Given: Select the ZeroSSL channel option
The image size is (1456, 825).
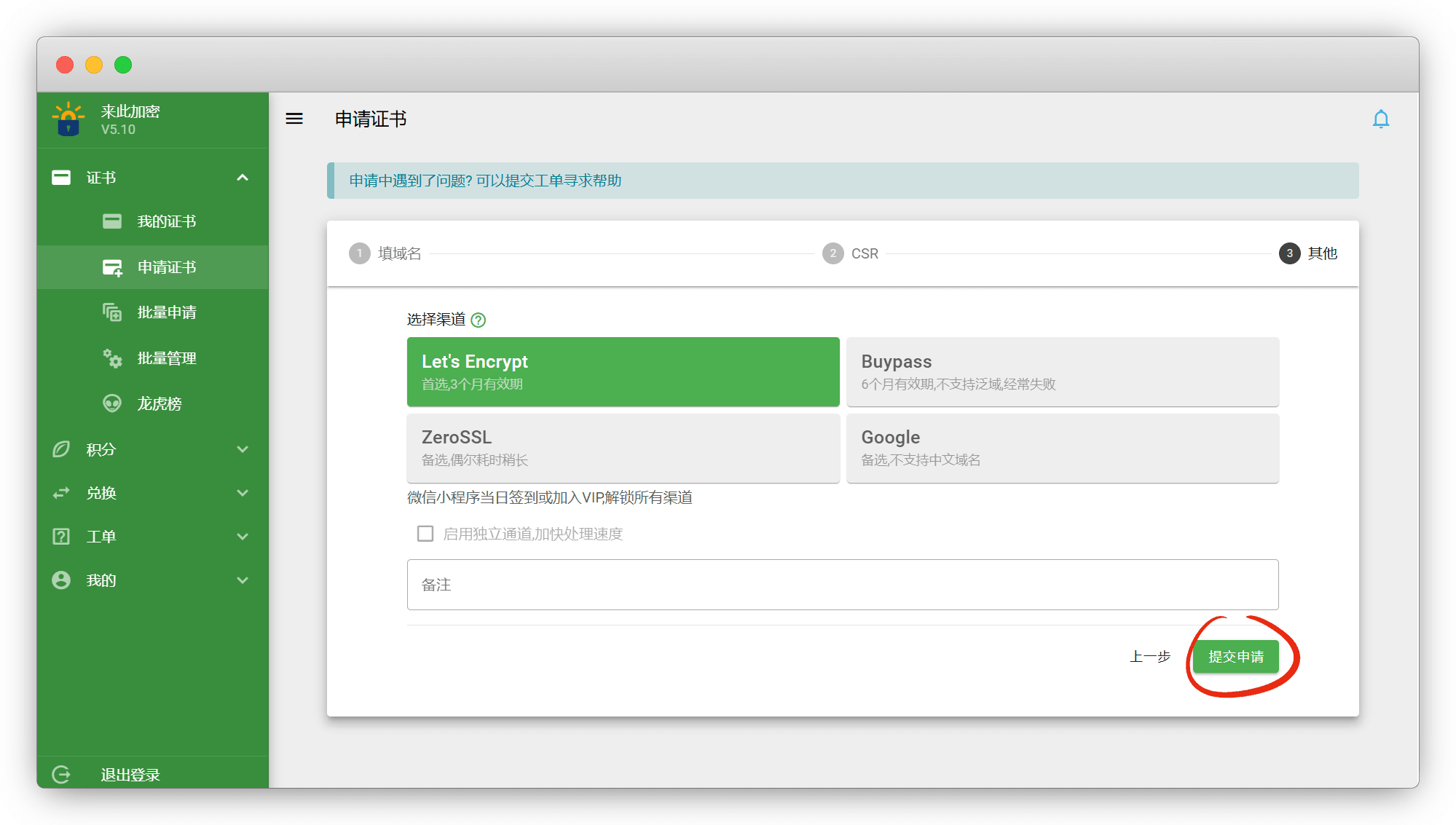Looking at the screenshot, I should point(623,447).
